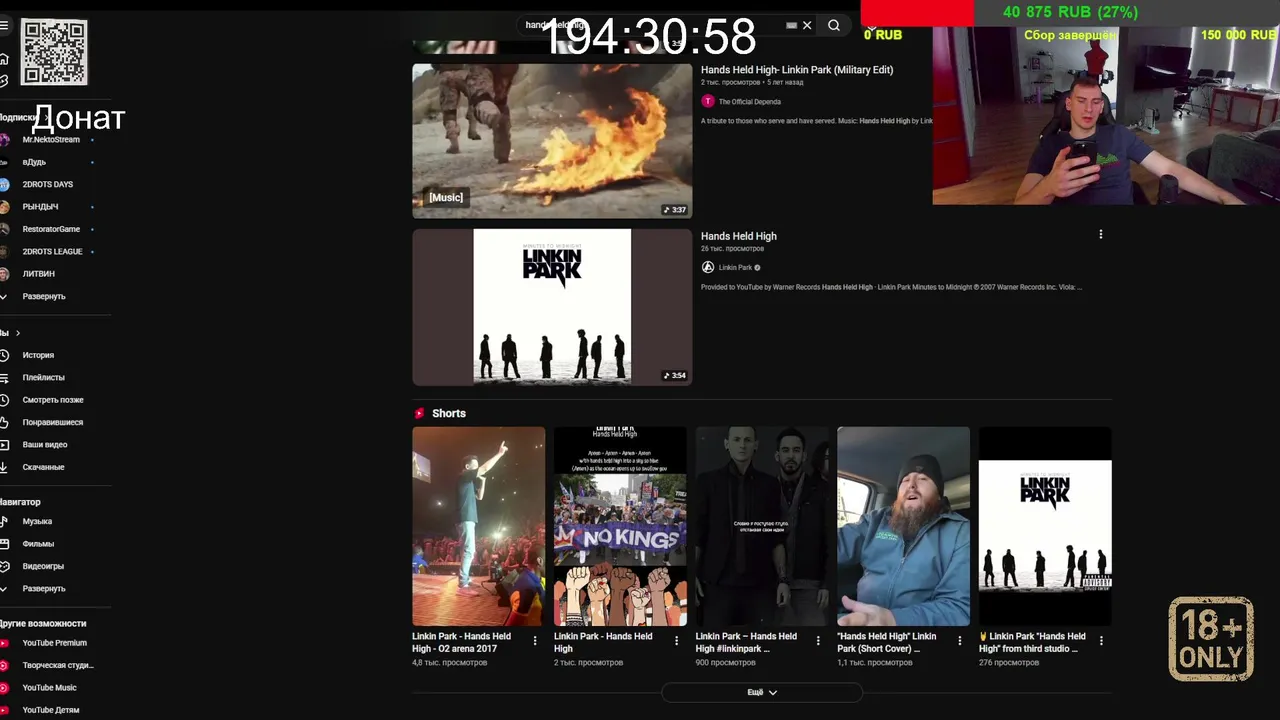Viewport: 1280px width, 720px height.
Task: Click the donation goal progress bar
Action: coord(1070,12)
